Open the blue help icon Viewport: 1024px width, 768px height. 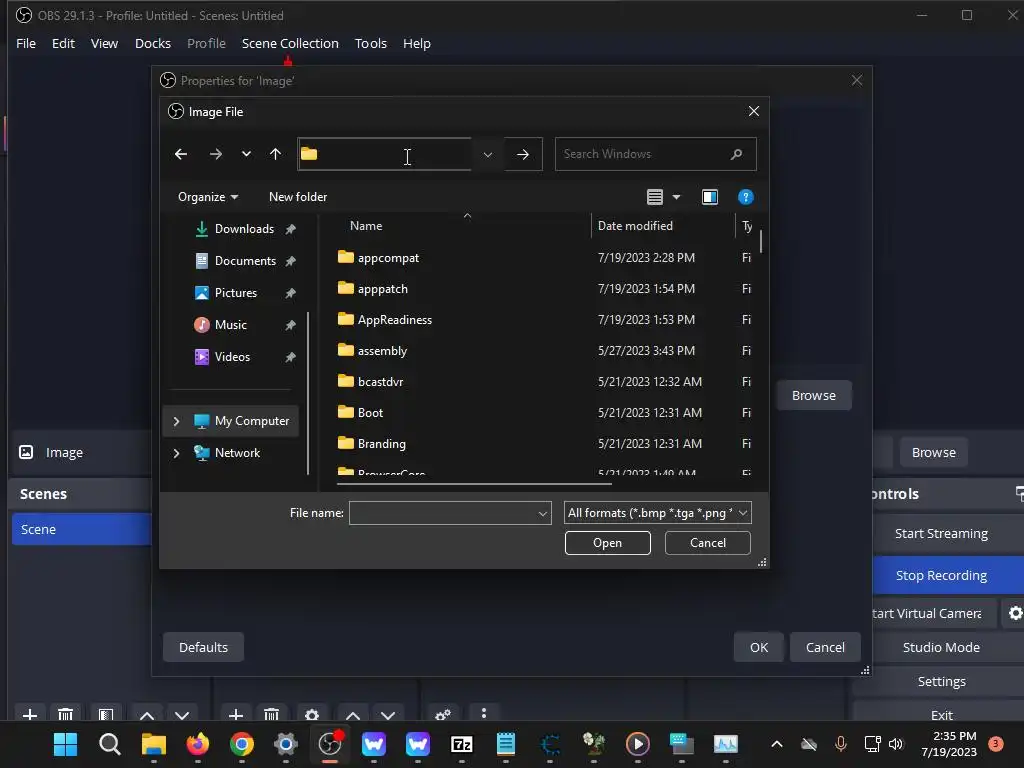745,197
